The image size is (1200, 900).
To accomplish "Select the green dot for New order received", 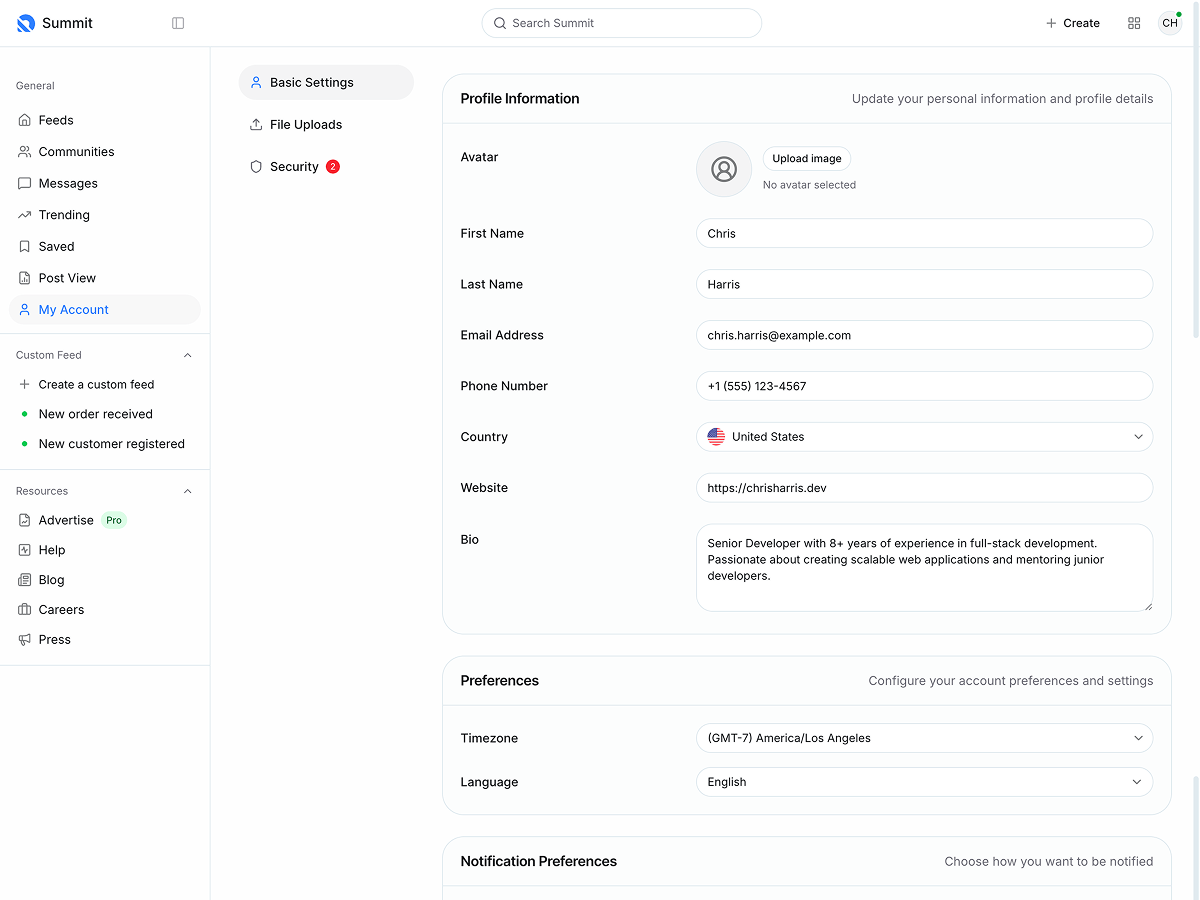I will click(24, 414).
